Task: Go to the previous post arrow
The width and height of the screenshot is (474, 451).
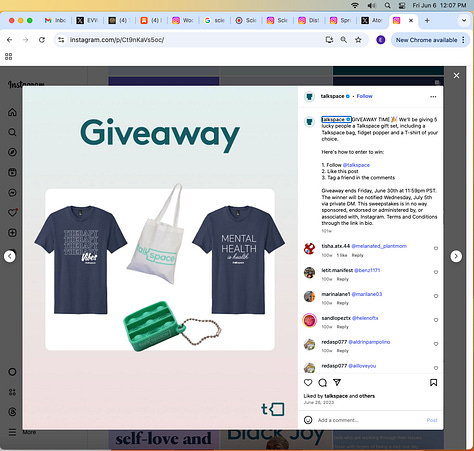Action: (x=10, y=256)
